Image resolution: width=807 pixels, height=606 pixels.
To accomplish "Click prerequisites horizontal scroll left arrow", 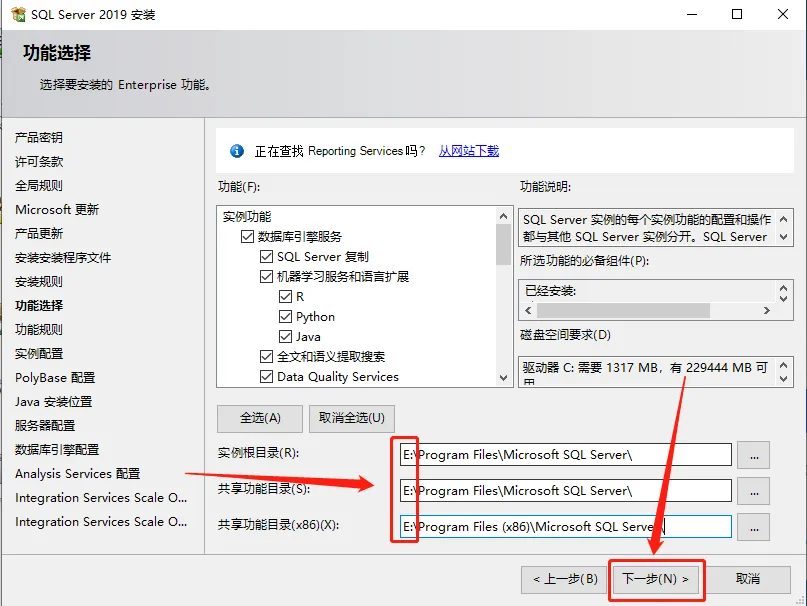I will pyautogui.click(x=528, y=310).
